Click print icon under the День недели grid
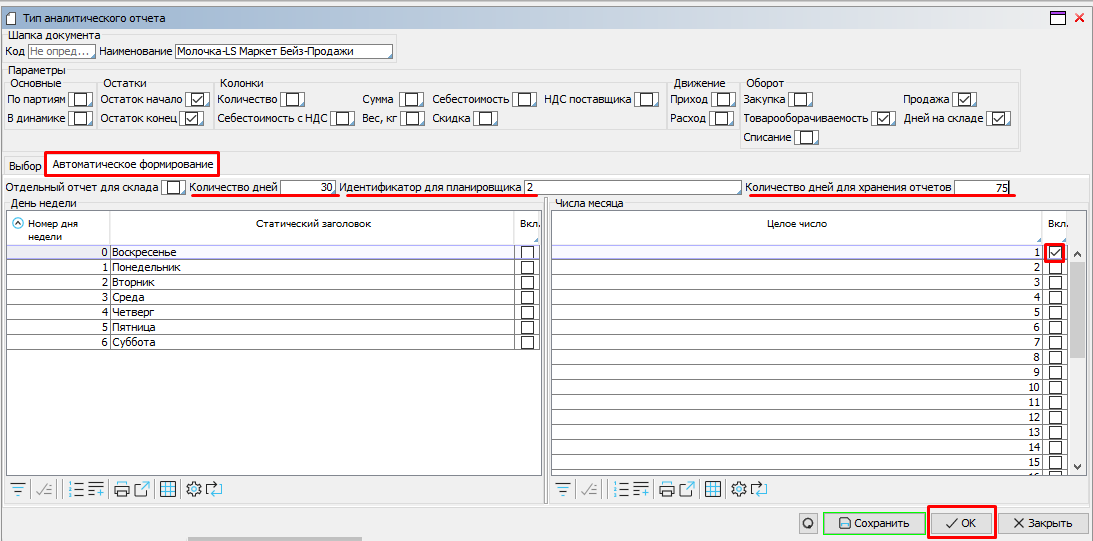The image size is (1093, 541). [x=122, y=489]
